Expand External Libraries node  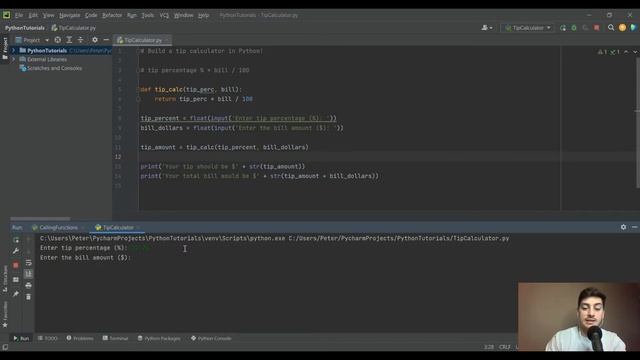(13, 60)
